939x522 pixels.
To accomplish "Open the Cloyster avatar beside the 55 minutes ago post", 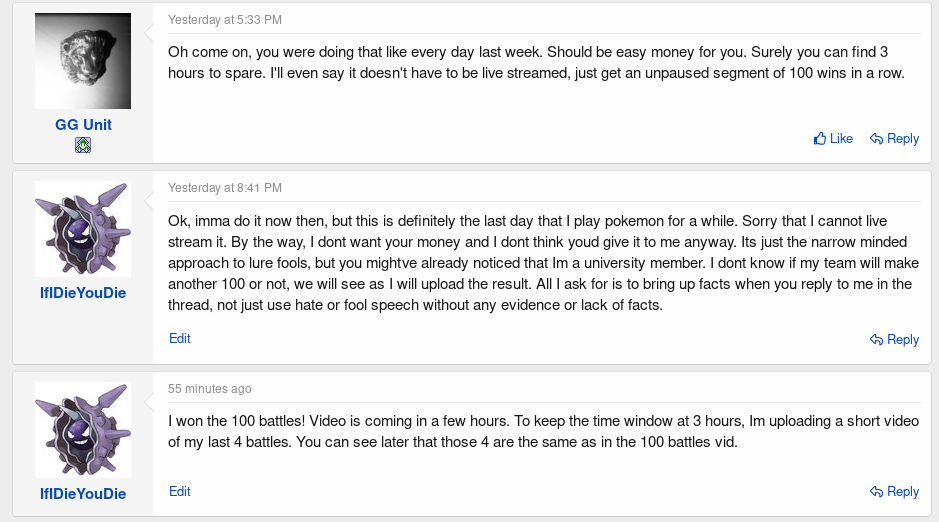I will coord(83,430).
